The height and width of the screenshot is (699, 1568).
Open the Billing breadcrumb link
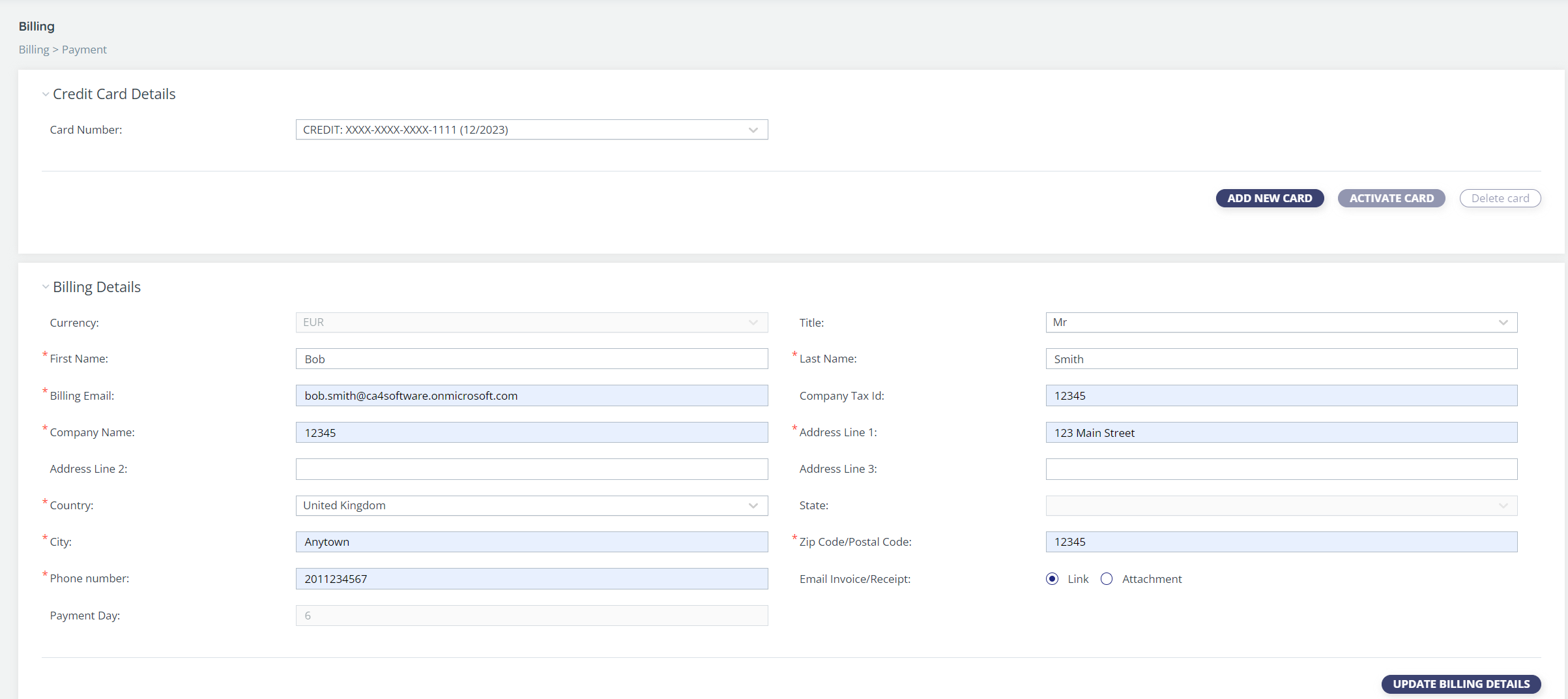(x=33, y=49)
